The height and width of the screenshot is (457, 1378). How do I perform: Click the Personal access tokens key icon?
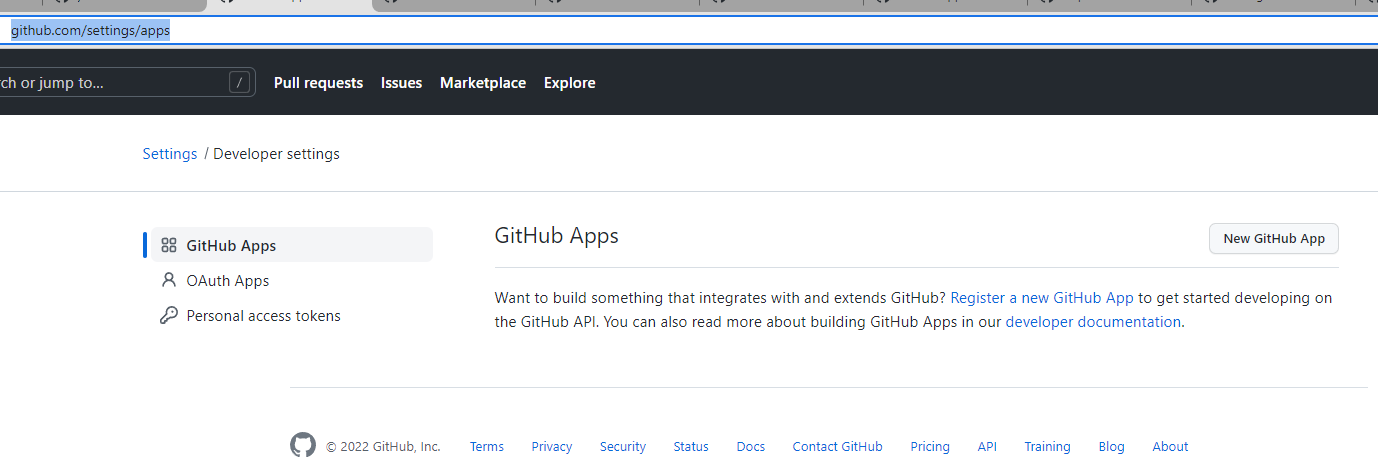point(169,315)
